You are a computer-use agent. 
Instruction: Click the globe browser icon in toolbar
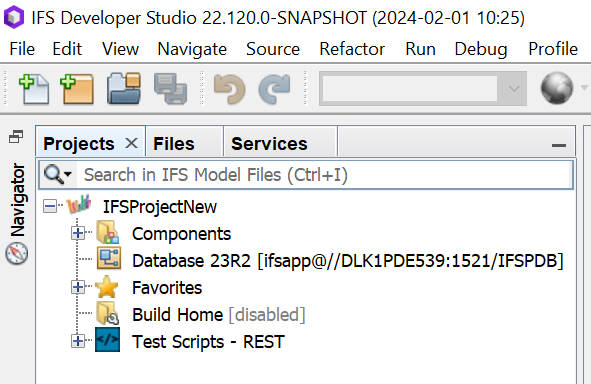(557, 88)
